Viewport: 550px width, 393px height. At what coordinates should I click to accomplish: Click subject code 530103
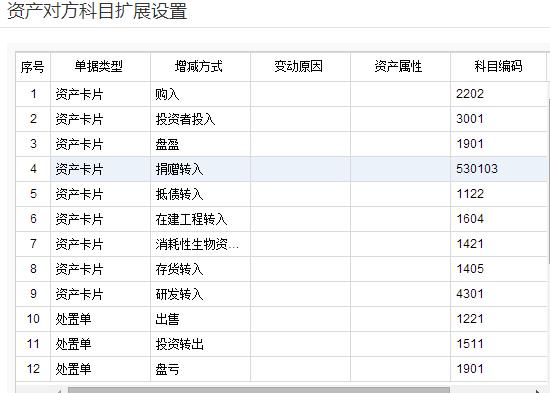[x=477, y=169]
